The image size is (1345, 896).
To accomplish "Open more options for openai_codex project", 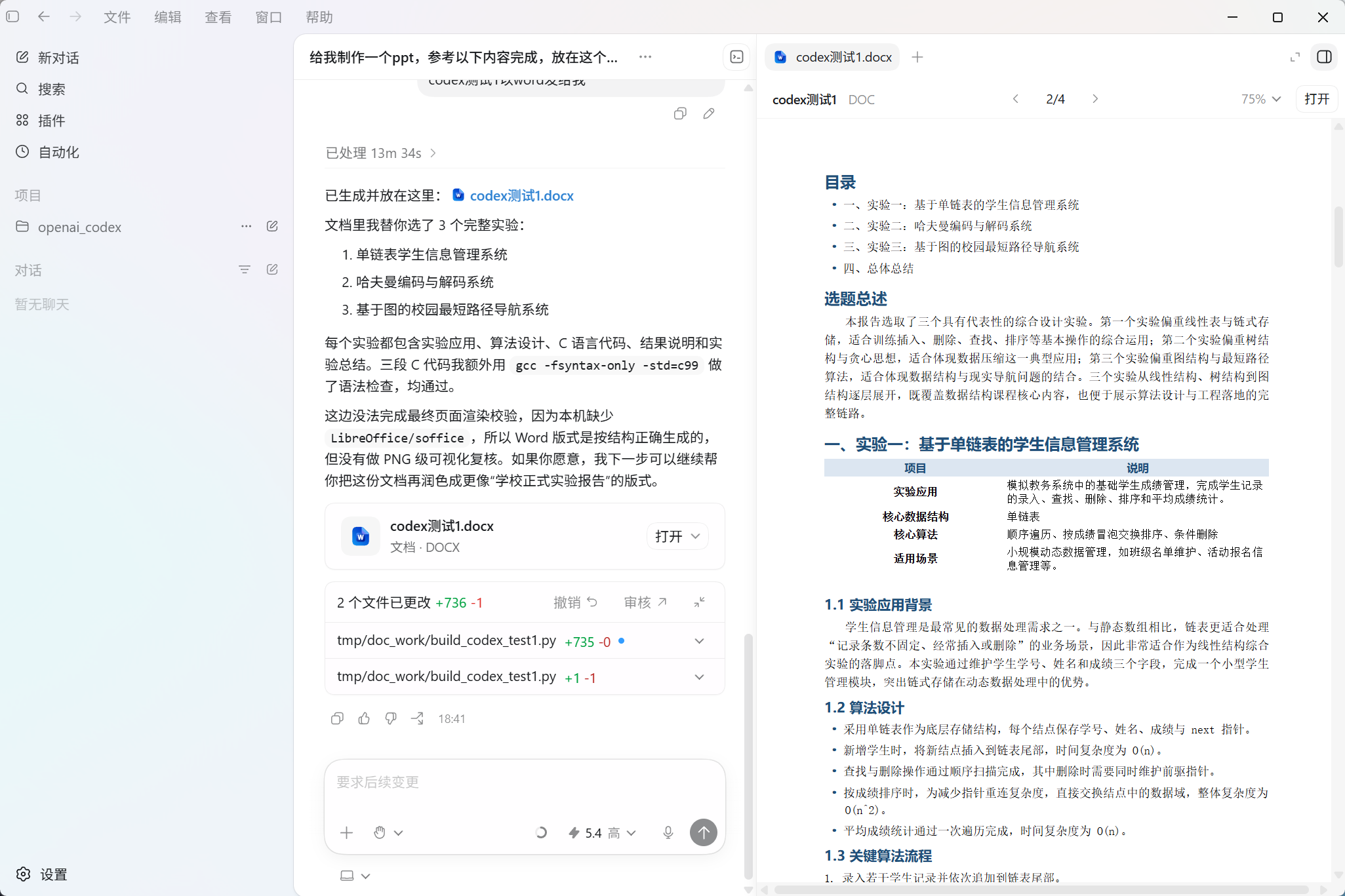I will [x=246, y=226].
